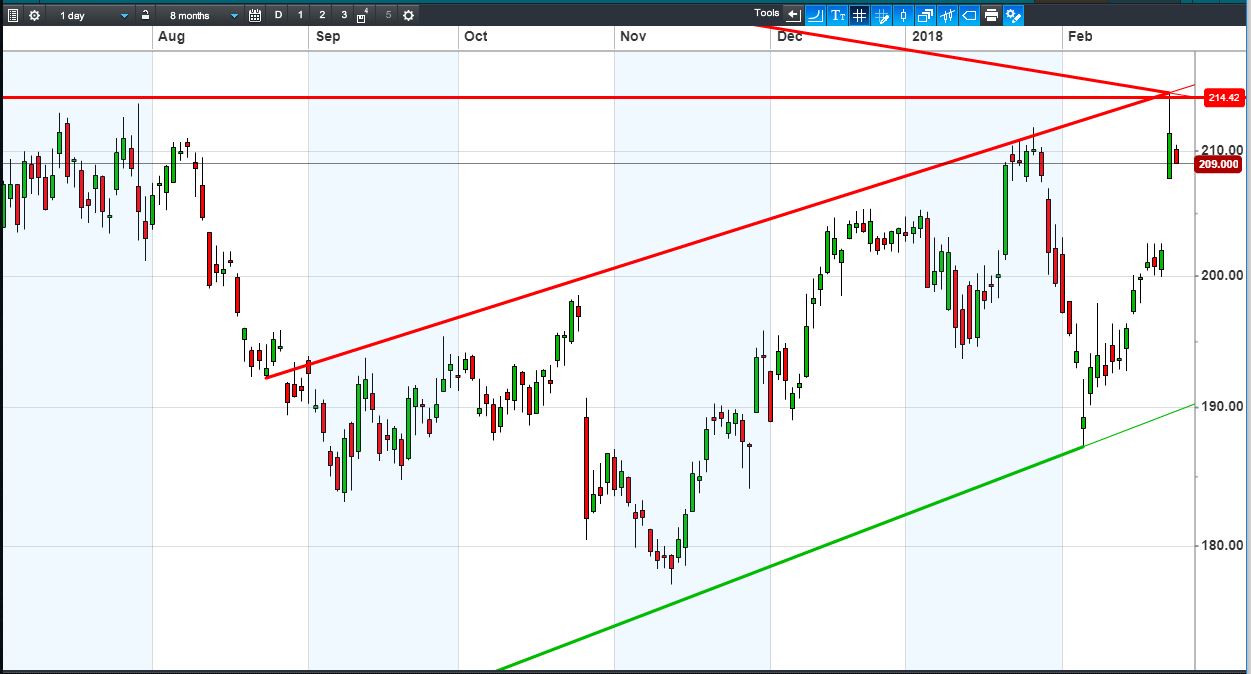The width and height of the screenshot is (1251, 674).
Task: Click the Feb month label
Action: pyautogui.click(x=1080, y=36)
